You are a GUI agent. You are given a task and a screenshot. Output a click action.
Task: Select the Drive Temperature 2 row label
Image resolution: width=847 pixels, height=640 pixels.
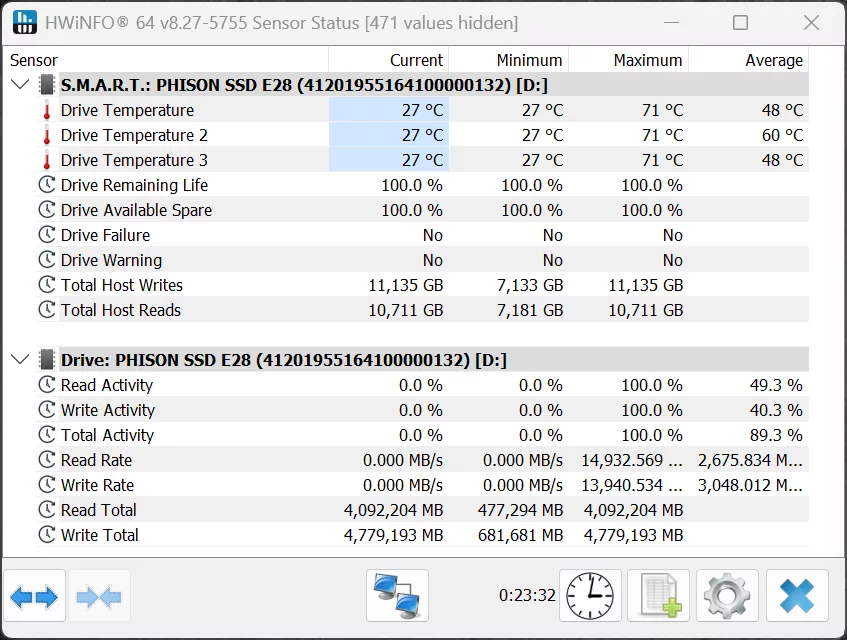click(134, 135)
